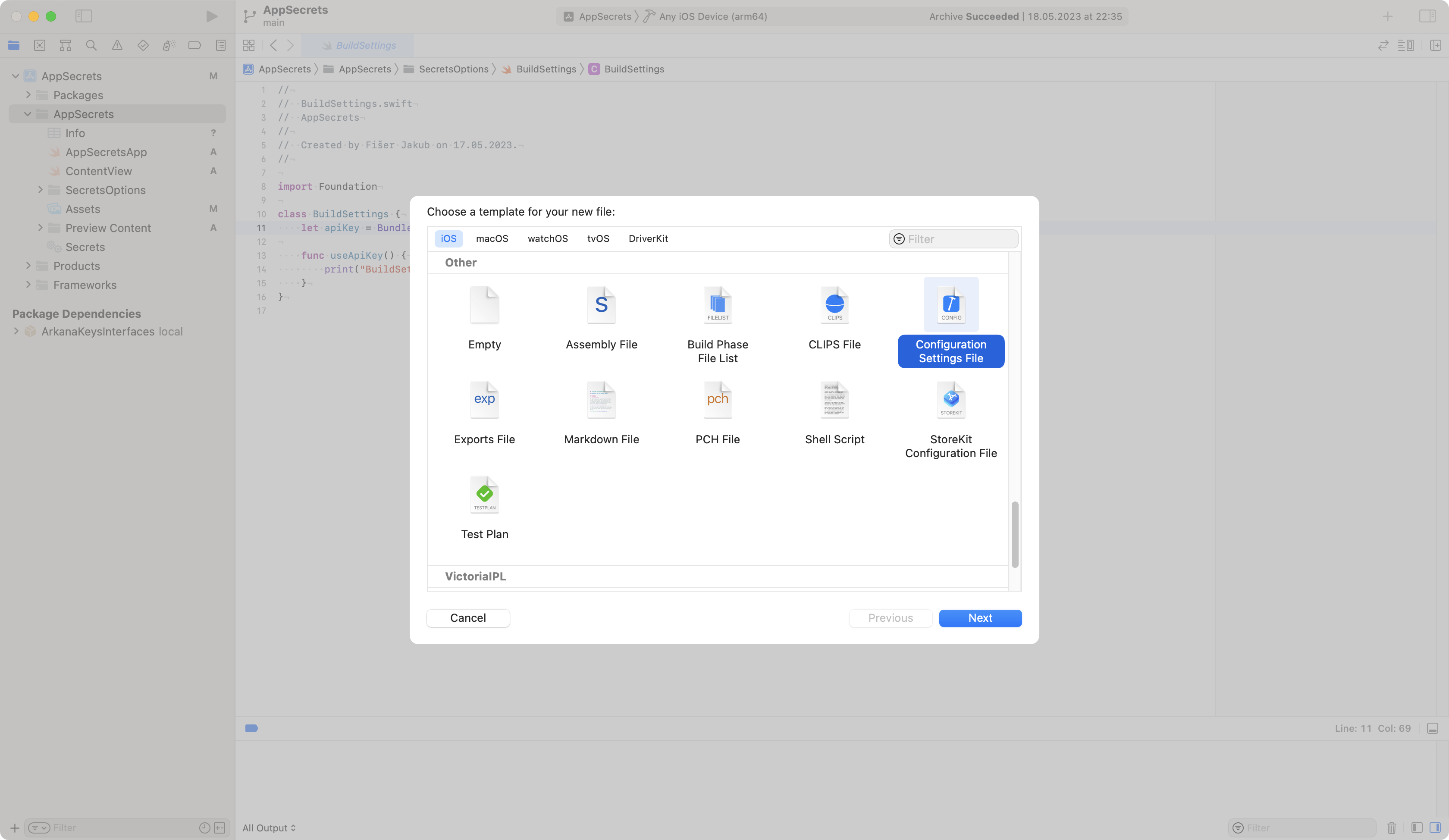This screenshot has width=1449, height=840.
Task: Click the scrollbar in the template list
Action: 1015,535
